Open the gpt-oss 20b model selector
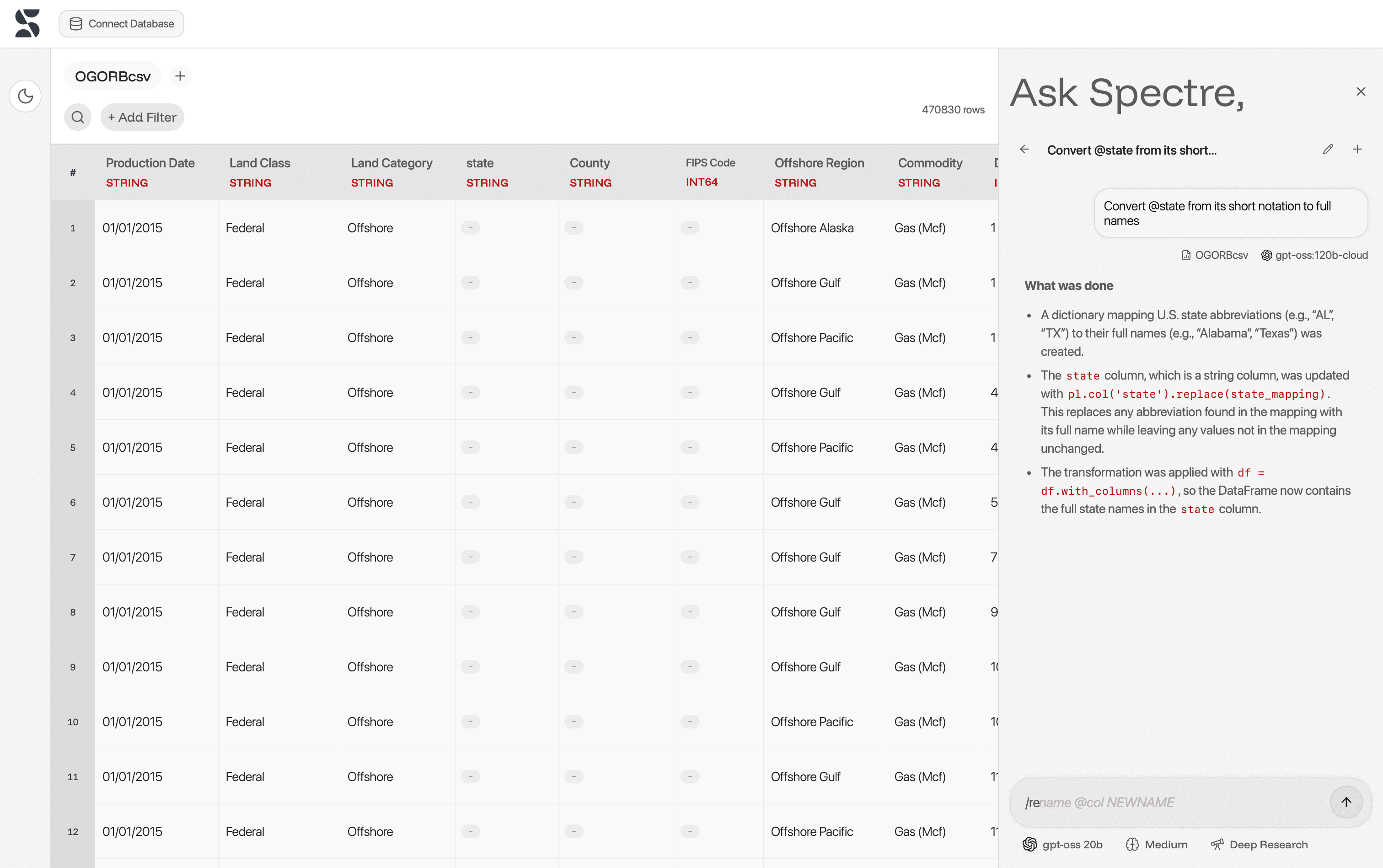The width and height of the screenshot is (1383, 868). pyautogui.click(x=1063, y=845)
